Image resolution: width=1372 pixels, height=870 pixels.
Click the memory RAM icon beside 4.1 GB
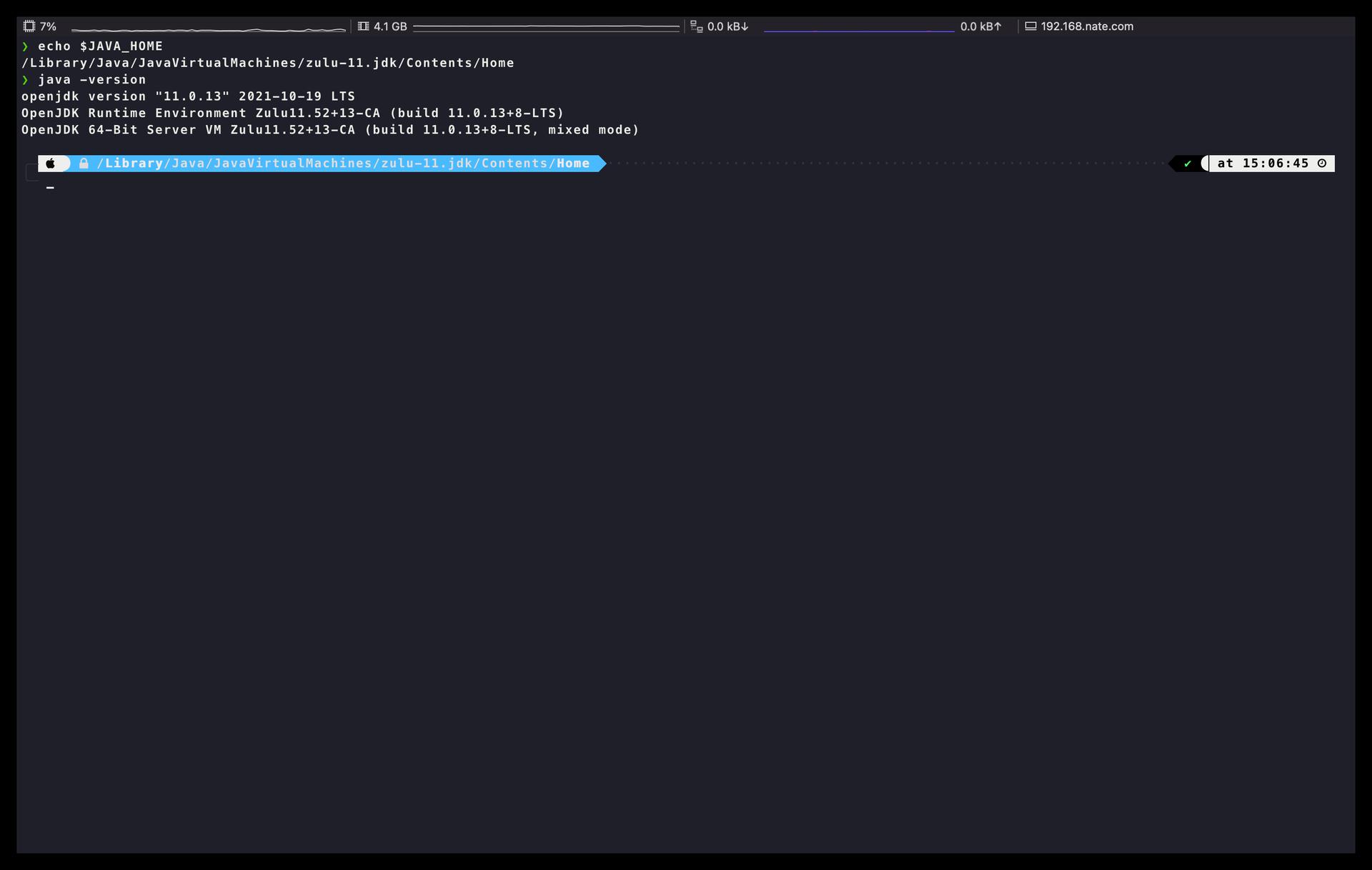[363, 26]
